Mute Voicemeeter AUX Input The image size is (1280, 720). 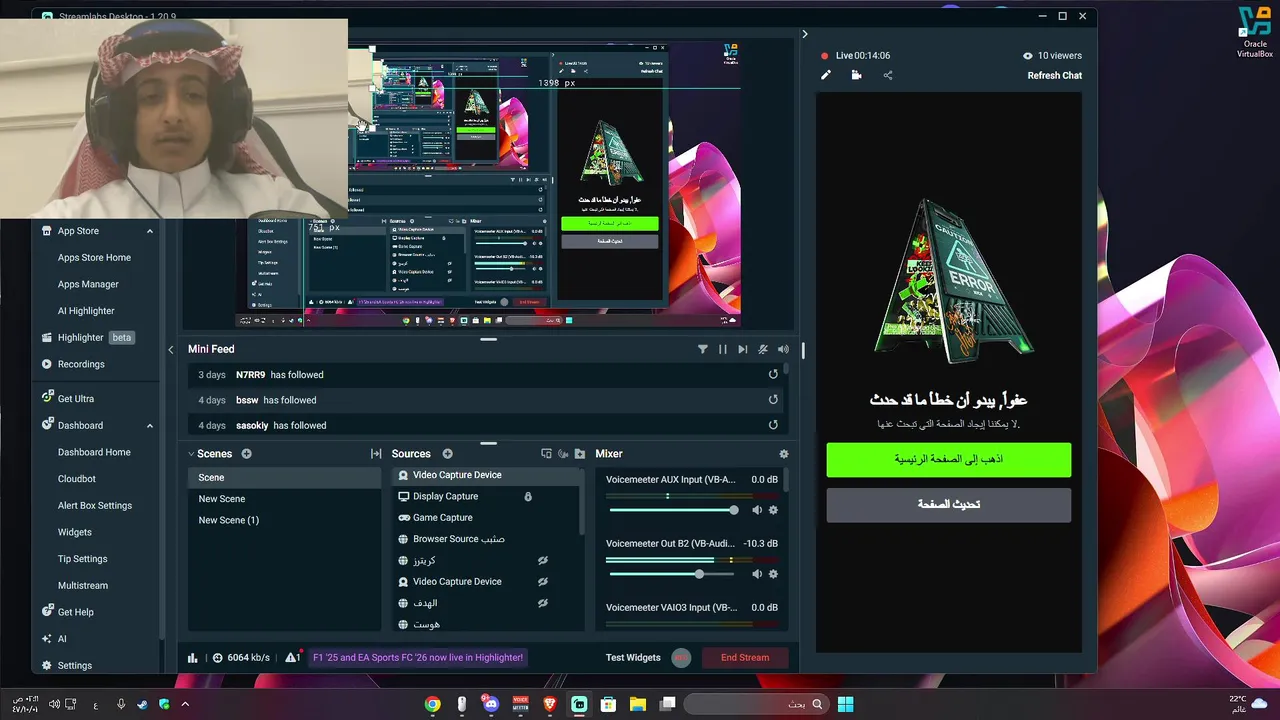(757, 510)
